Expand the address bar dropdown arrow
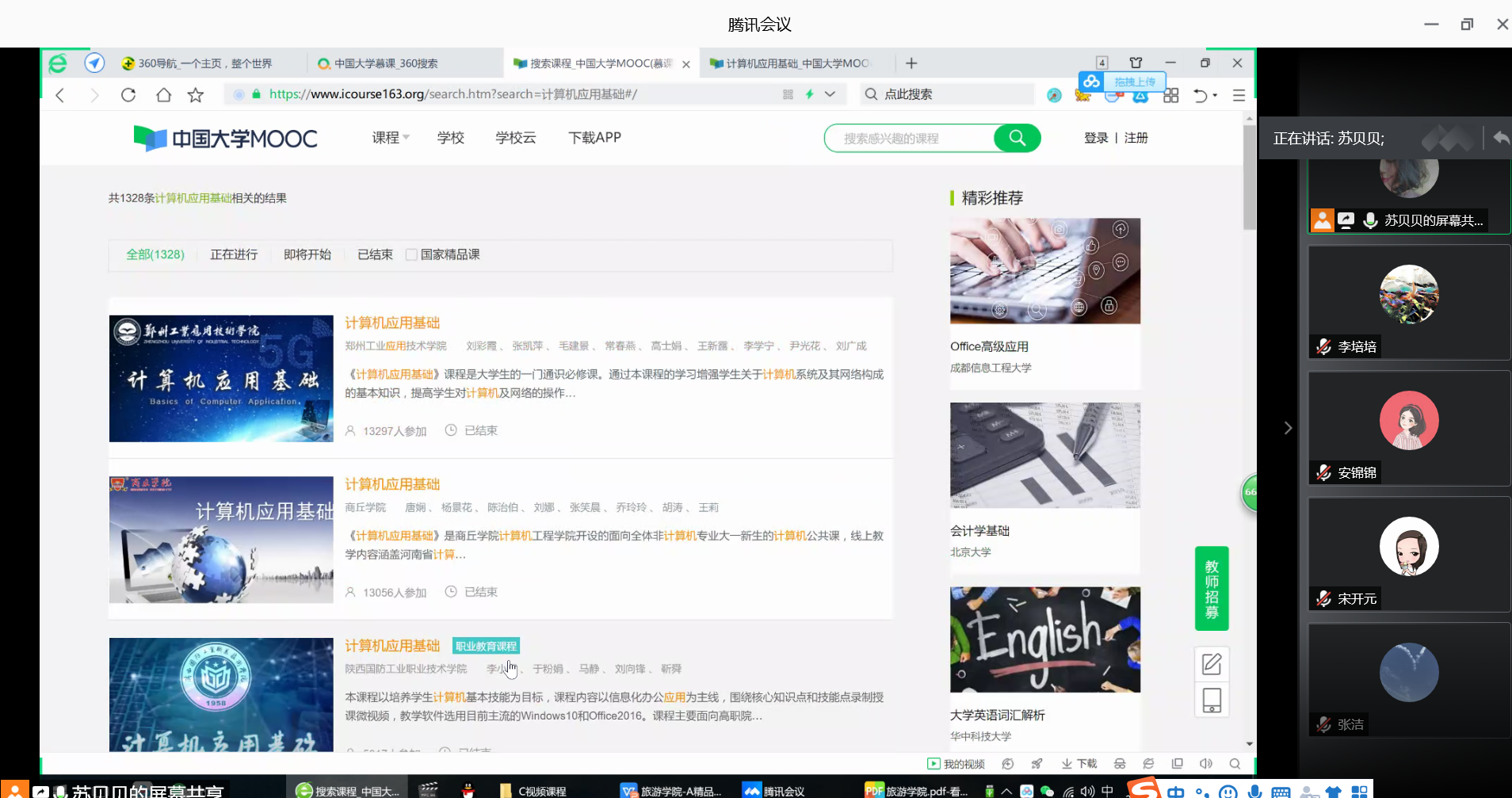 (830, 94)
